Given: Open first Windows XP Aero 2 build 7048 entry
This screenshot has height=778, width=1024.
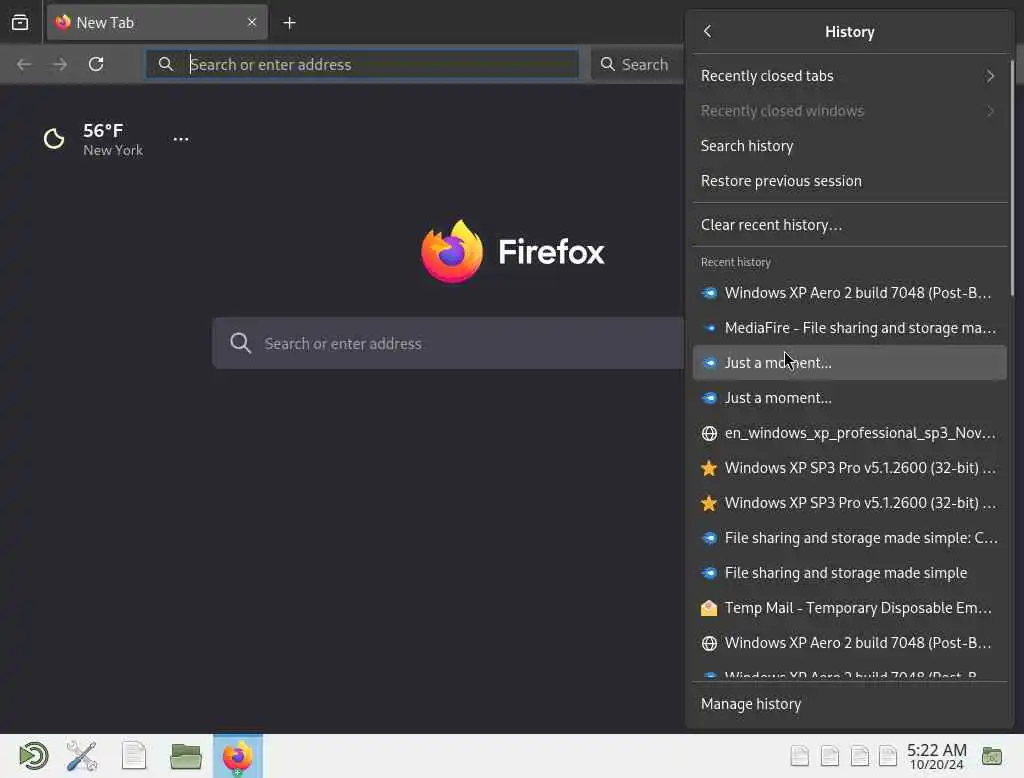Looking at the screenshot, I should (849, 293).
